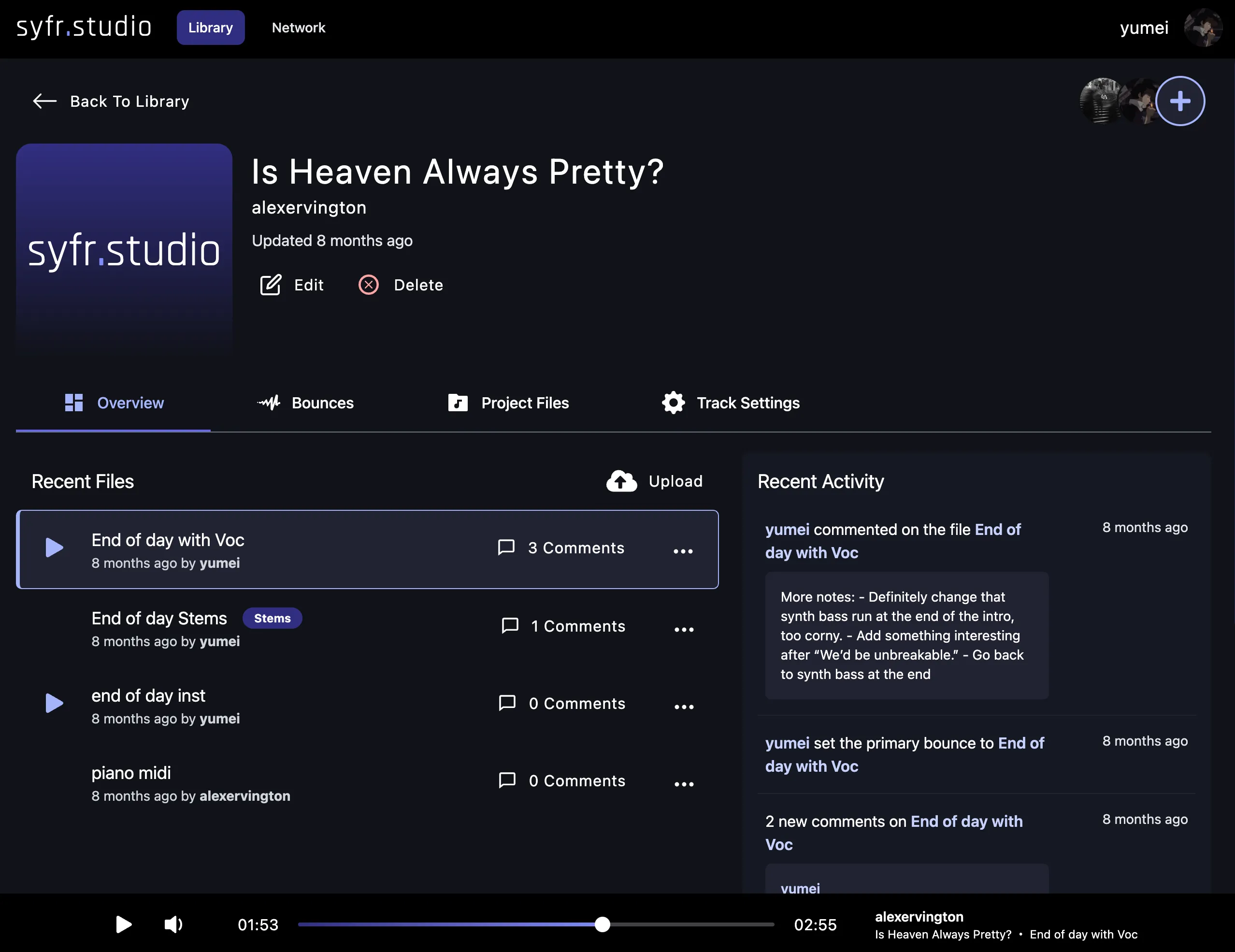Click unplayed part of progress bar
Viewport: 1235px width, 952px height.
point(692,924)
